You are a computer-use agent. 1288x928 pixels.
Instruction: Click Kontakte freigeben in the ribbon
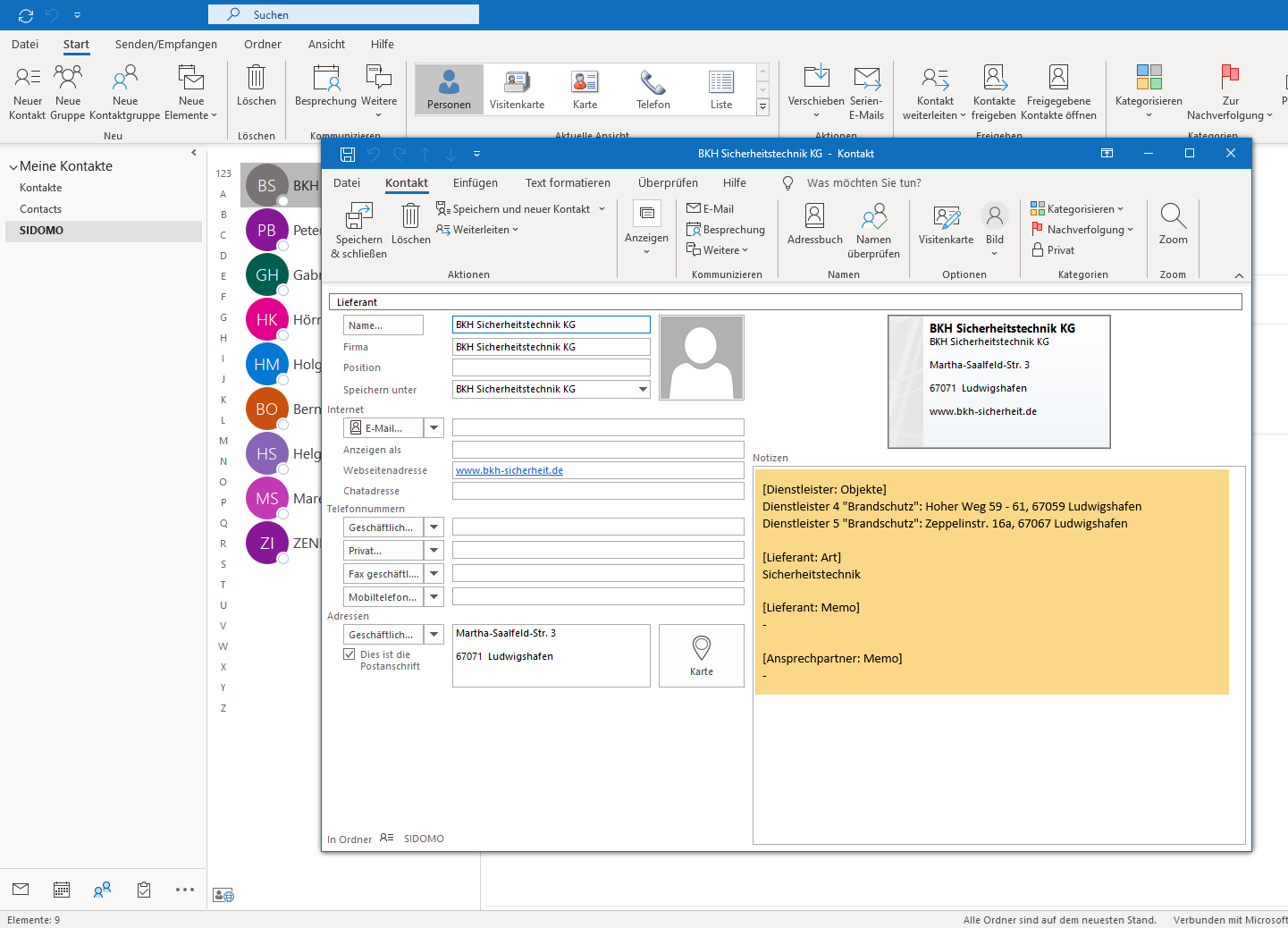click(994, 92)
